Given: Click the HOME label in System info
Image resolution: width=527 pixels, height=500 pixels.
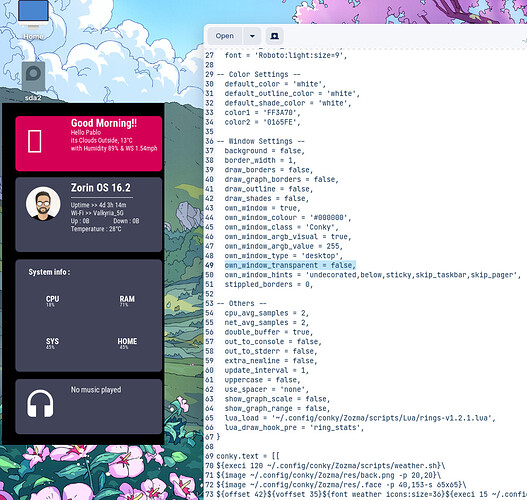Looking at the screenshot, I should (127, 341).
